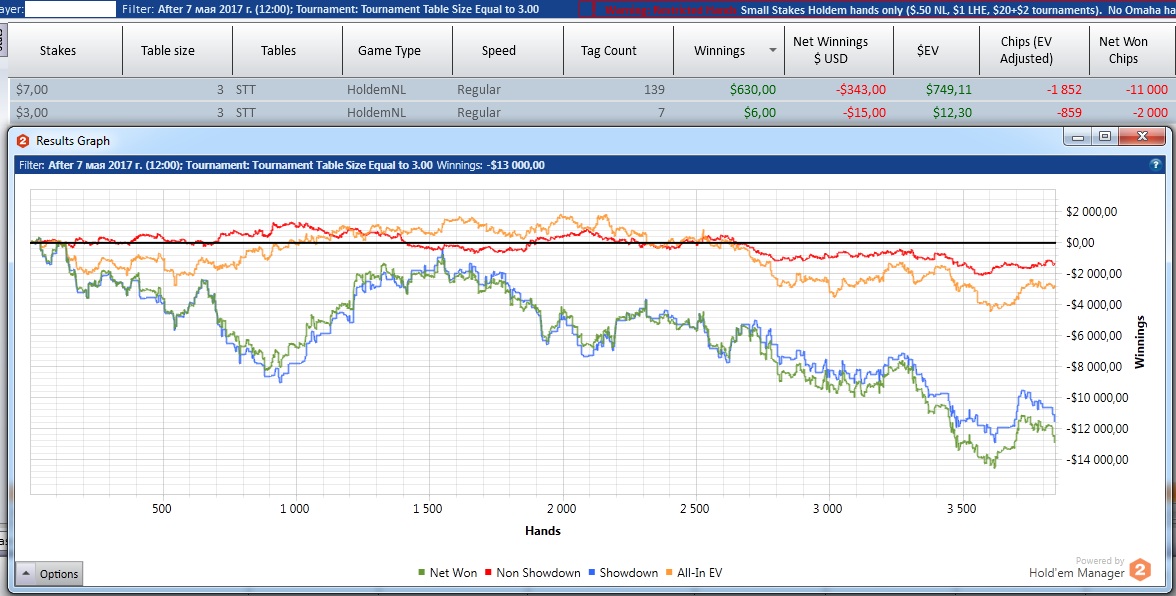Click the help question mark icon
This screenshot has width=1176, height=596.
(x=1156, y=164)
